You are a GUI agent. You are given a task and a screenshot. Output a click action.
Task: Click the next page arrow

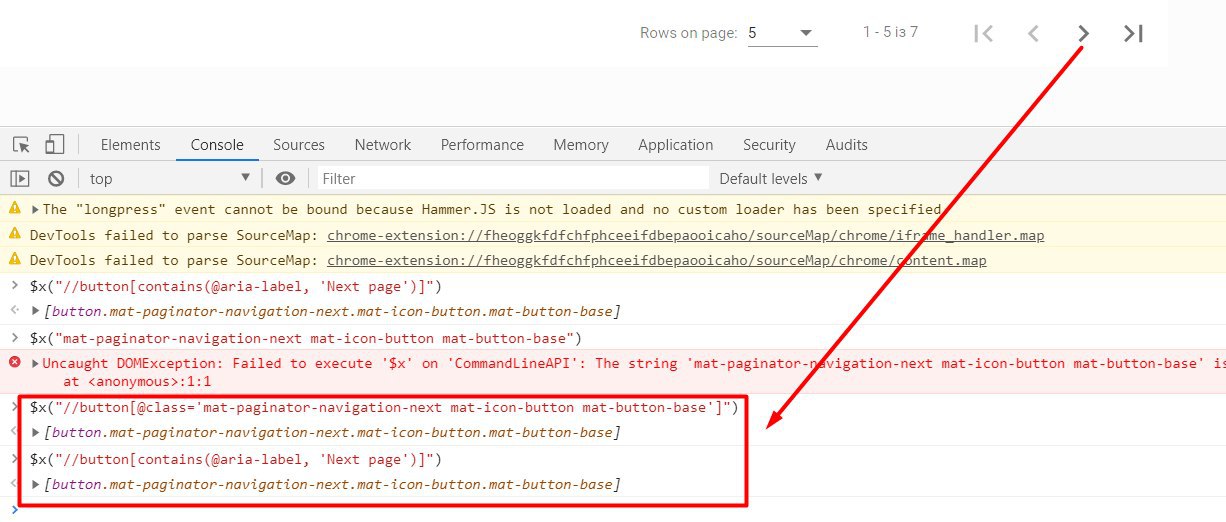(x=1083, y=34)
